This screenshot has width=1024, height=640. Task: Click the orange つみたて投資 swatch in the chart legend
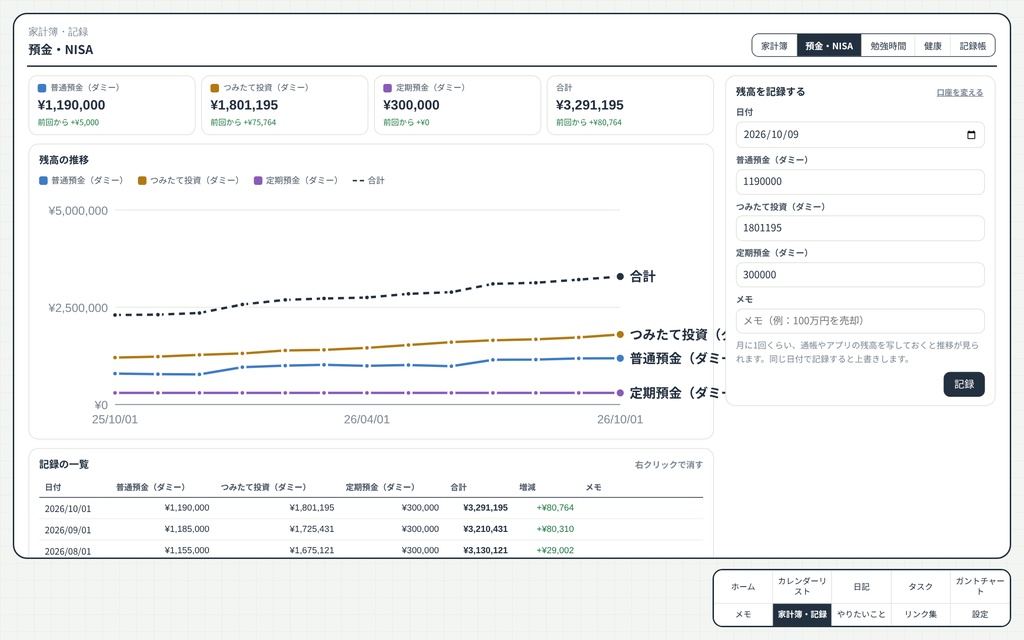142,180
